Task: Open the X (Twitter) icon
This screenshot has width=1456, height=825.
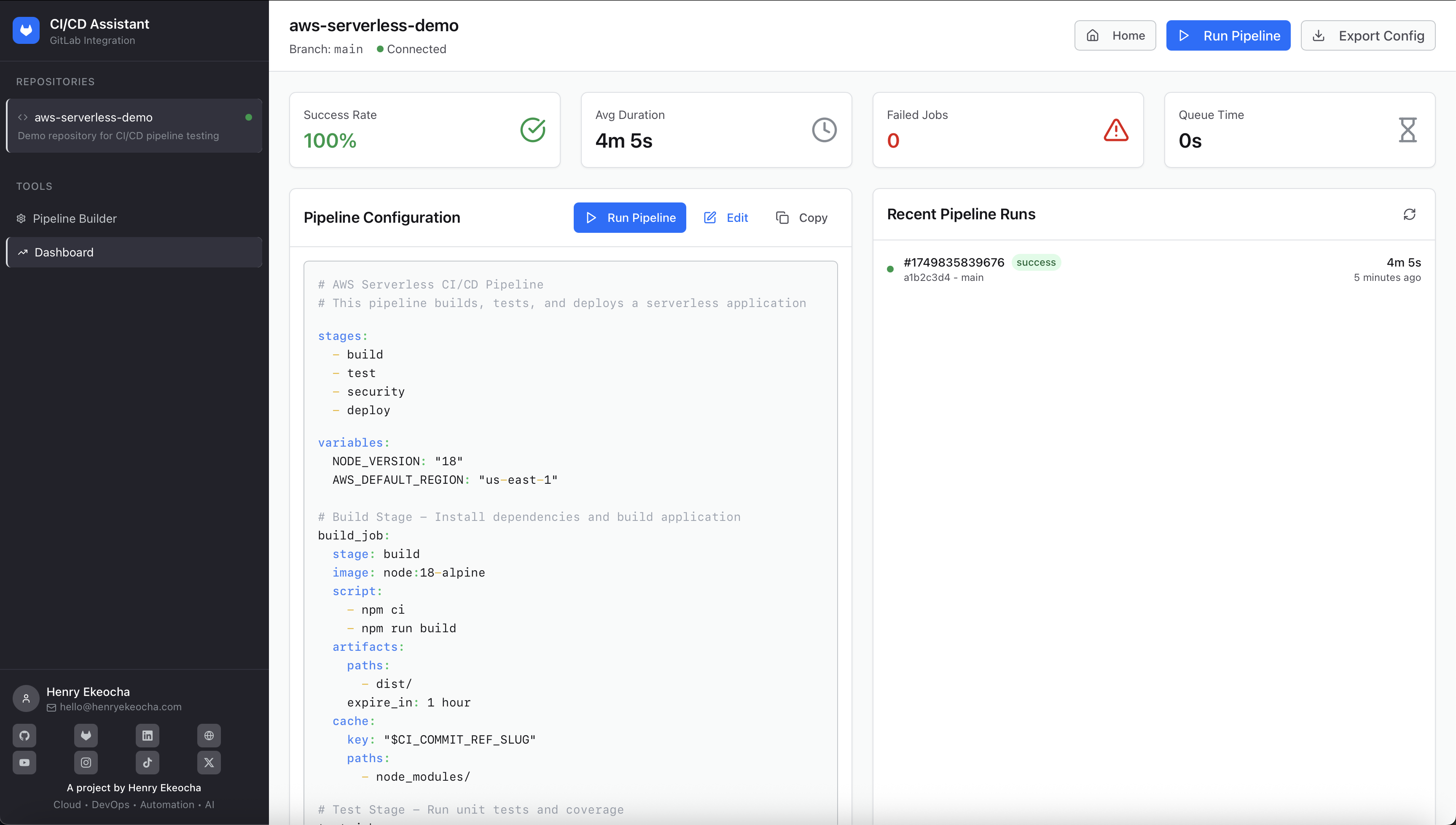Action: (x=209, y=763)
